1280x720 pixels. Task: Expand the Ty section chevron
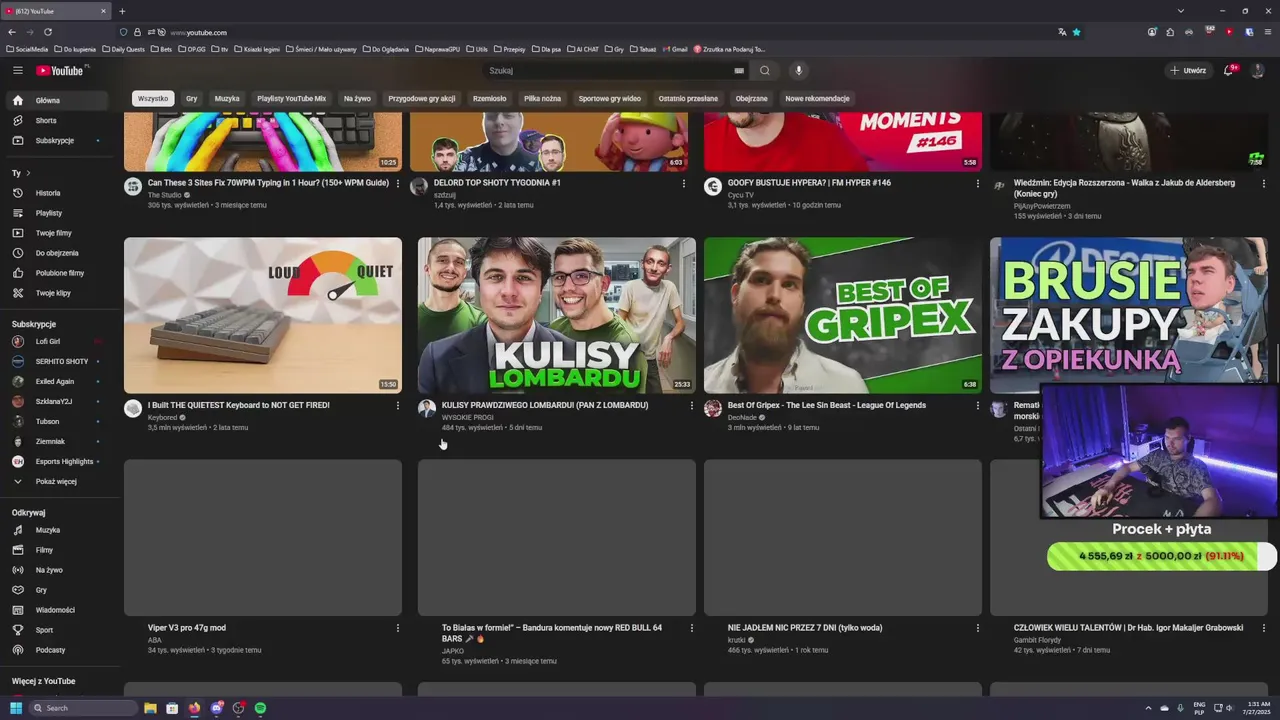[x=29, y=173]
